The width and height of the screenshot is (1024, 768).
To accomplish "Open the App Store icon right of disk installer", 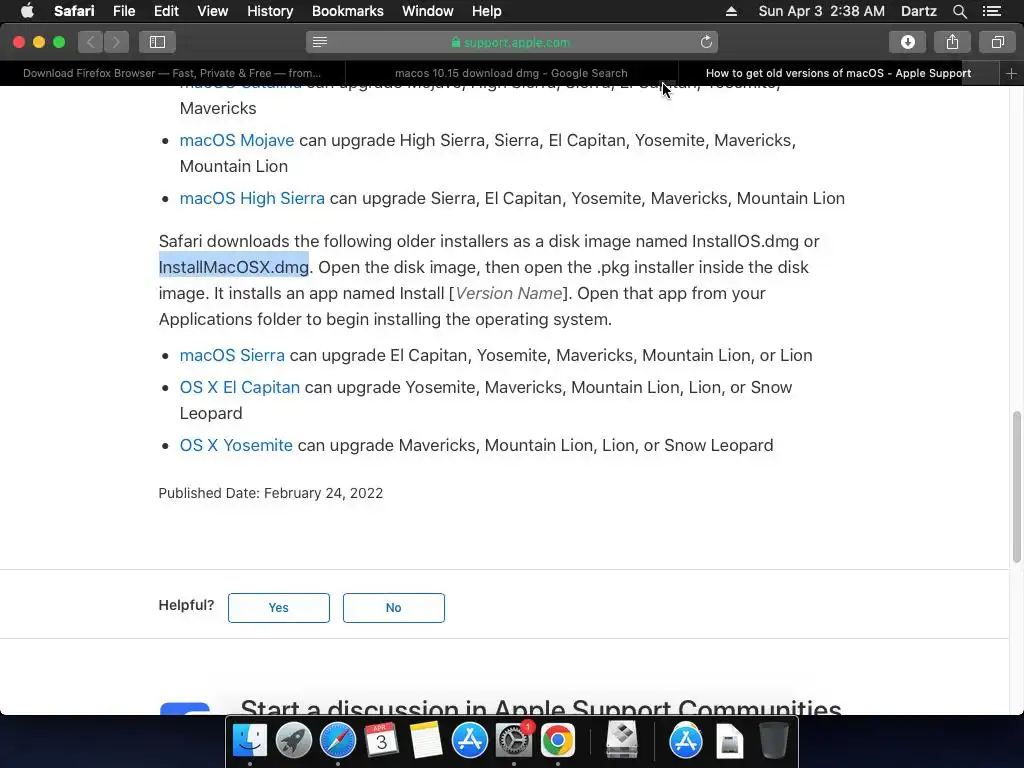I will click(x=686, y=741).
